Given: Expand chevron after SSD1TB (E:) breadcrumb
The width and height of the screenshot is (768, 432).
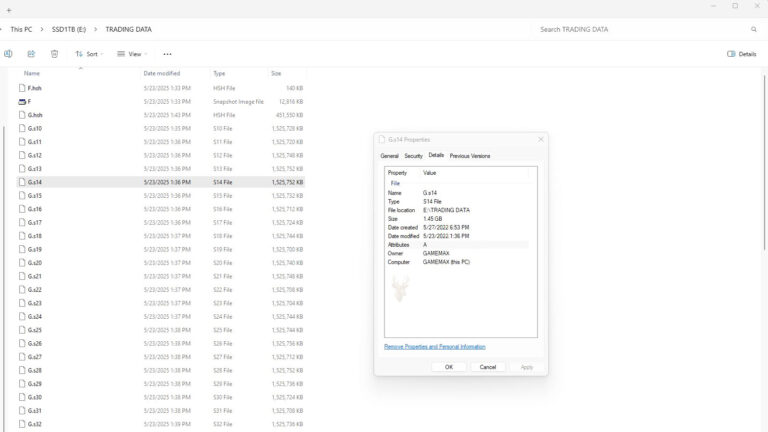Looking at the screenshot, I should click(95, 29).
